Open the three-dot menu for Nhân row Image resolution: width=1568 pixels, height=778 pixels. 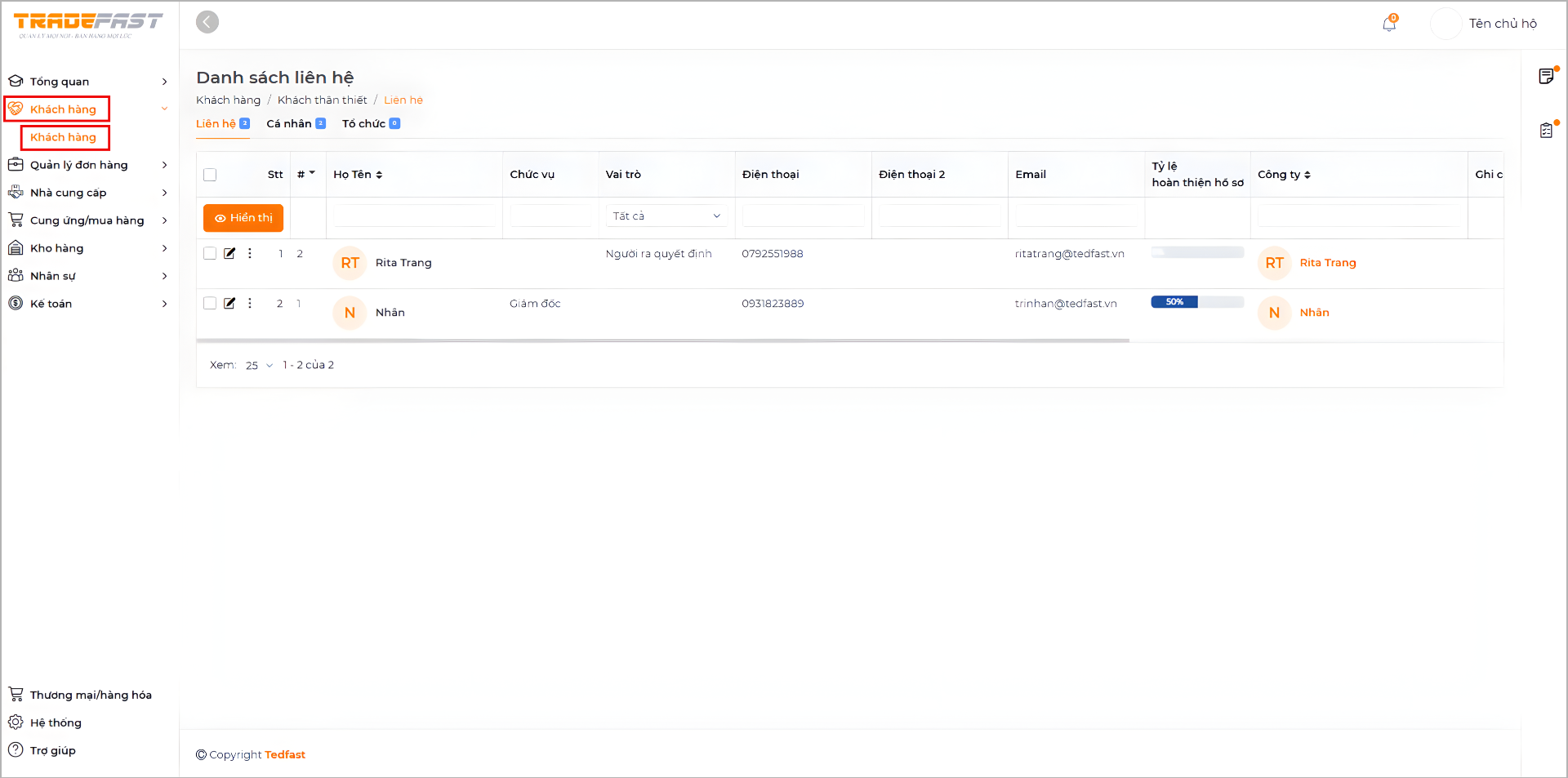click(x=250, y=303)
